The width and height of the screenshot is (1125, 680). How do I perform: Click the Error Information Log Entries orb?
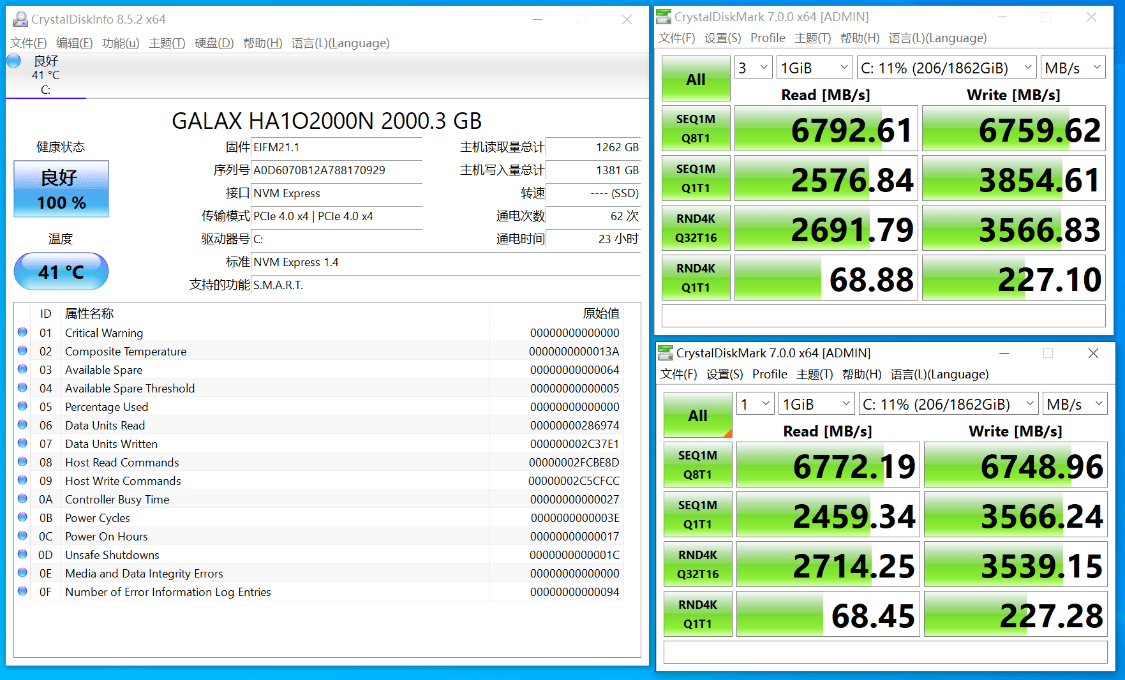point(23,592)
